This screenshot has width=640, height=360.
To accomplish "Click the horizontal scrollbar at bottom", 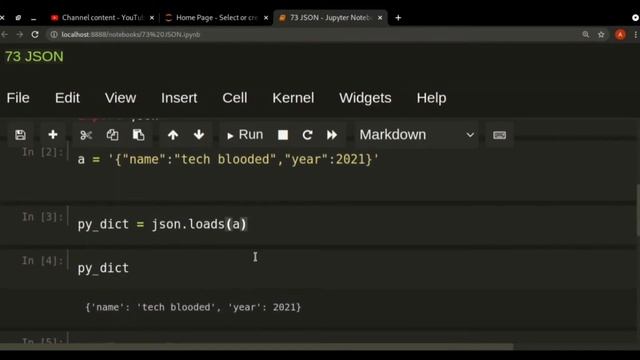I will 256,347.
